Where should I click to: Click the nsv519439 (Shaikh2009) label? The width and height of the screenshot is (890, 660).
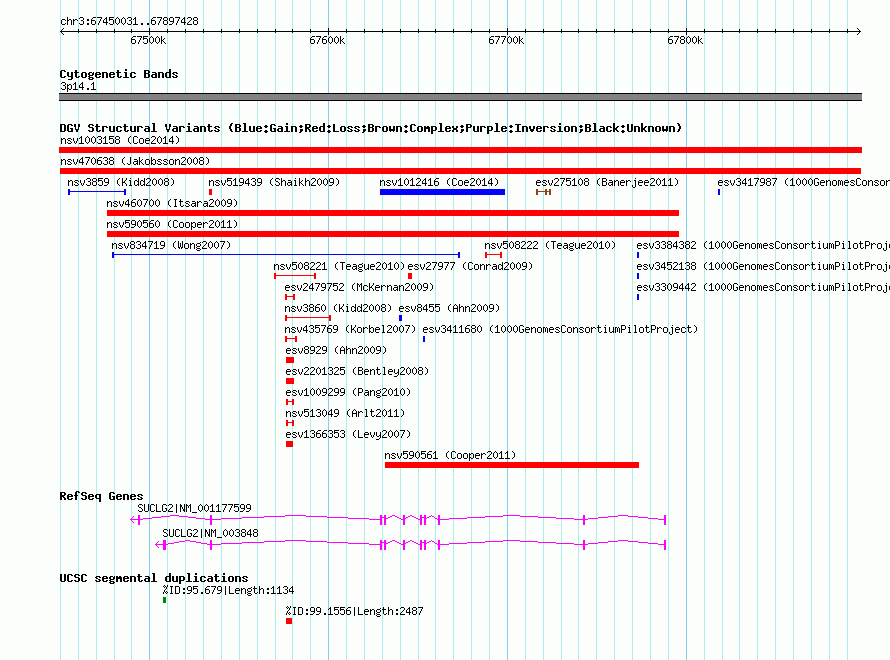point(274,182)
